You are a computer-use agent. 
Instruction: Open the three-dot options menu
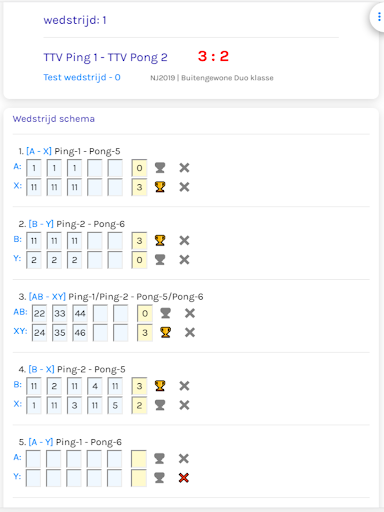[379, 17]
